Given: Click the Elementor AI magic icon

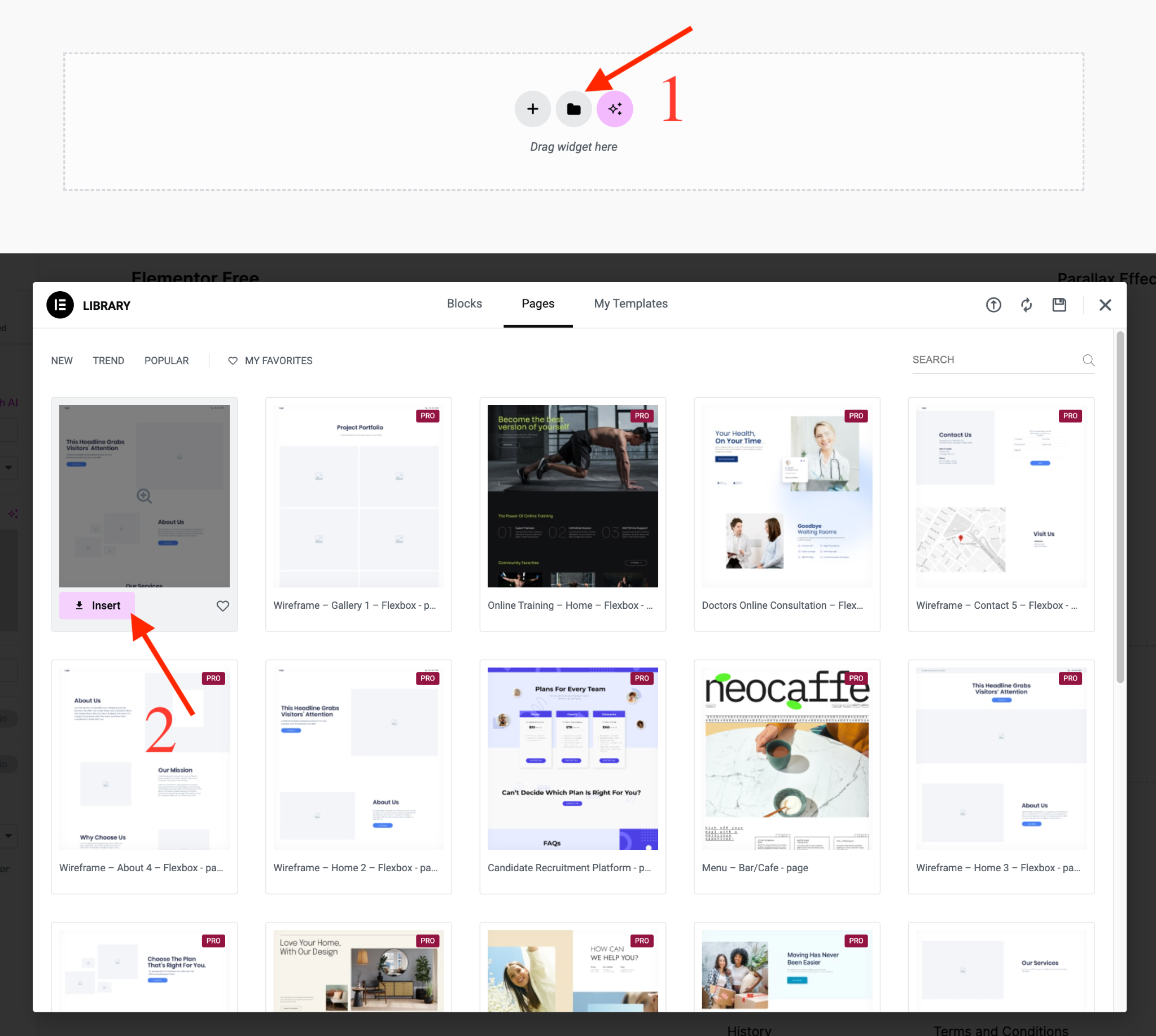Looking at the screenshot, I should pyautogui.click(x=615, y=108).
